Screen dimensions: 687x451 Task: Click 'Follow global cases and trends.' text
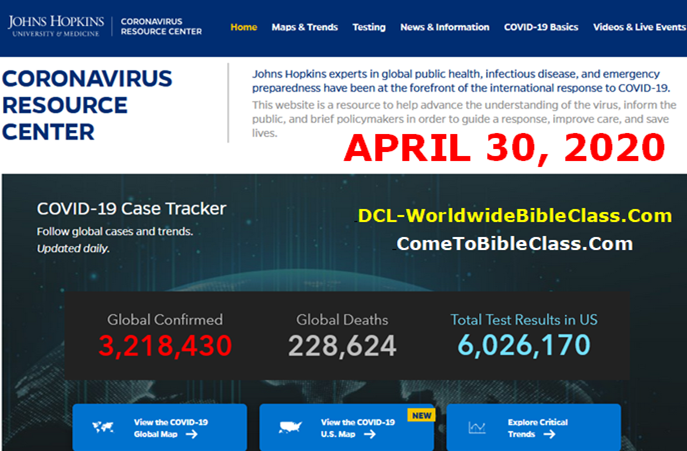115,231
